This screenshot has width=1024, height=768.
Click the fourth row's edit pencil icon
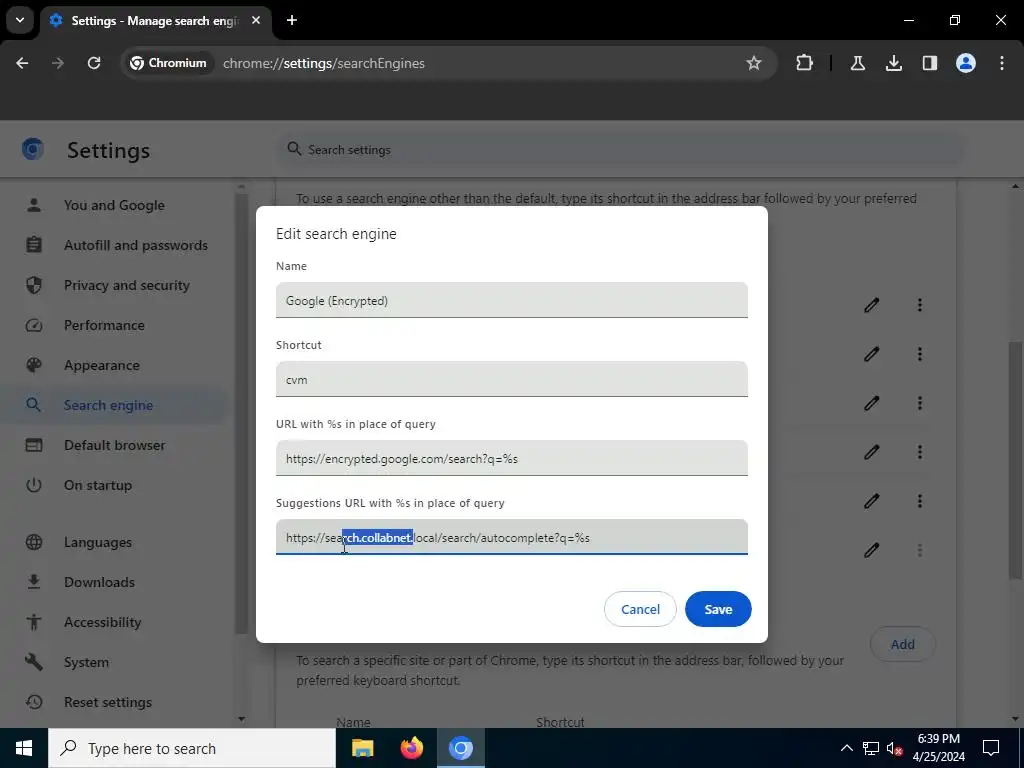click(x=871, y=452)
